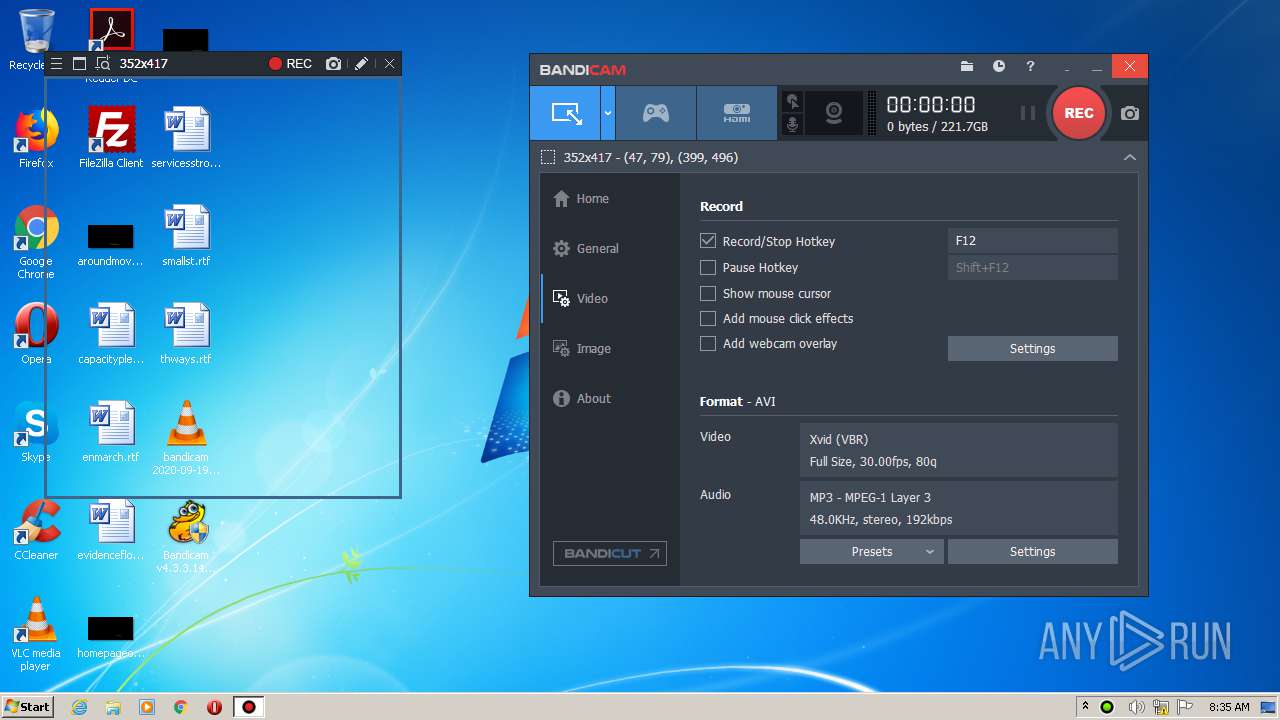Image resolution: width=1280 pixels, height=720 pixels.
Task: Select the FileZilla Client desktop icon
Action: click(x=111, y=138)
